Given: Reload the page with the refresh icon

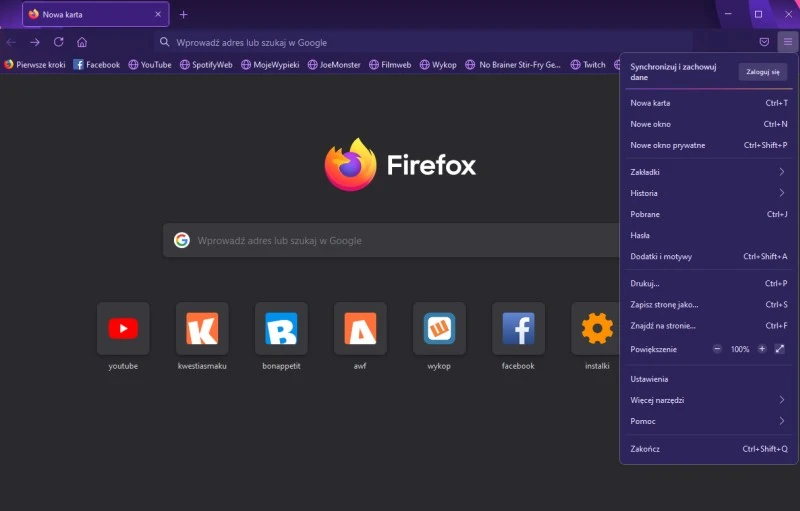Looking at the screenshot, I should click(x=59, y=42).
